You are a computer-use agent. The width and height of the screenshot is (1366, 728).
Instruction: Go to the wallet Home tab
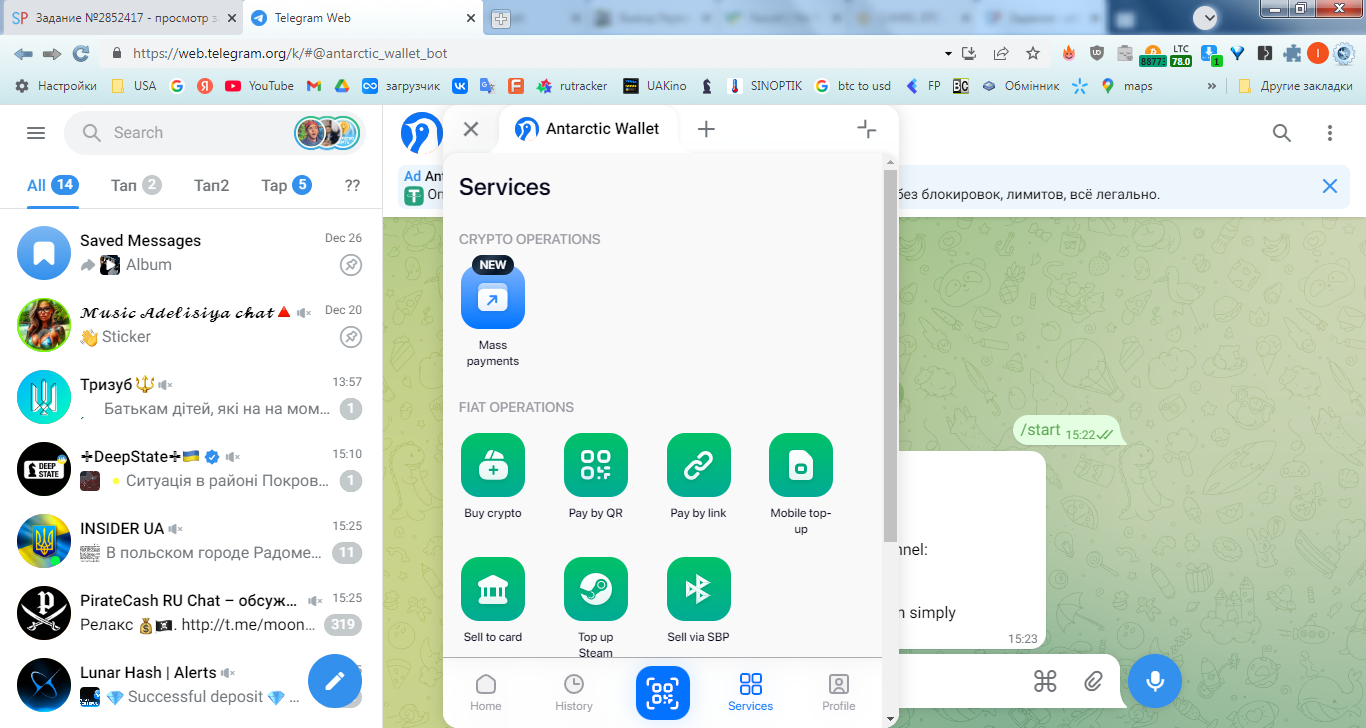(486, 692)
